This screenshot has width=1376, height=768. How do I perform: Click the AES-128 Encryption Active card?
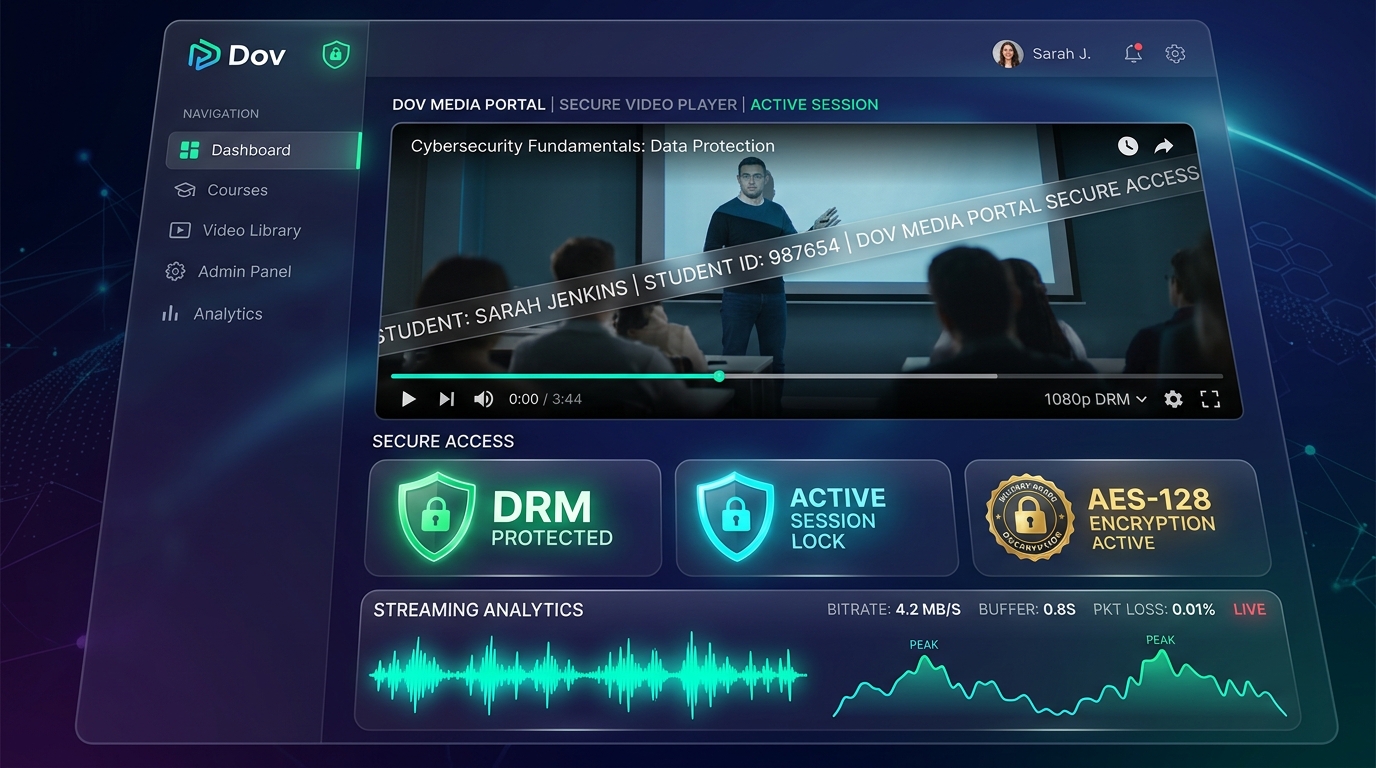(x=1117, y=518)
